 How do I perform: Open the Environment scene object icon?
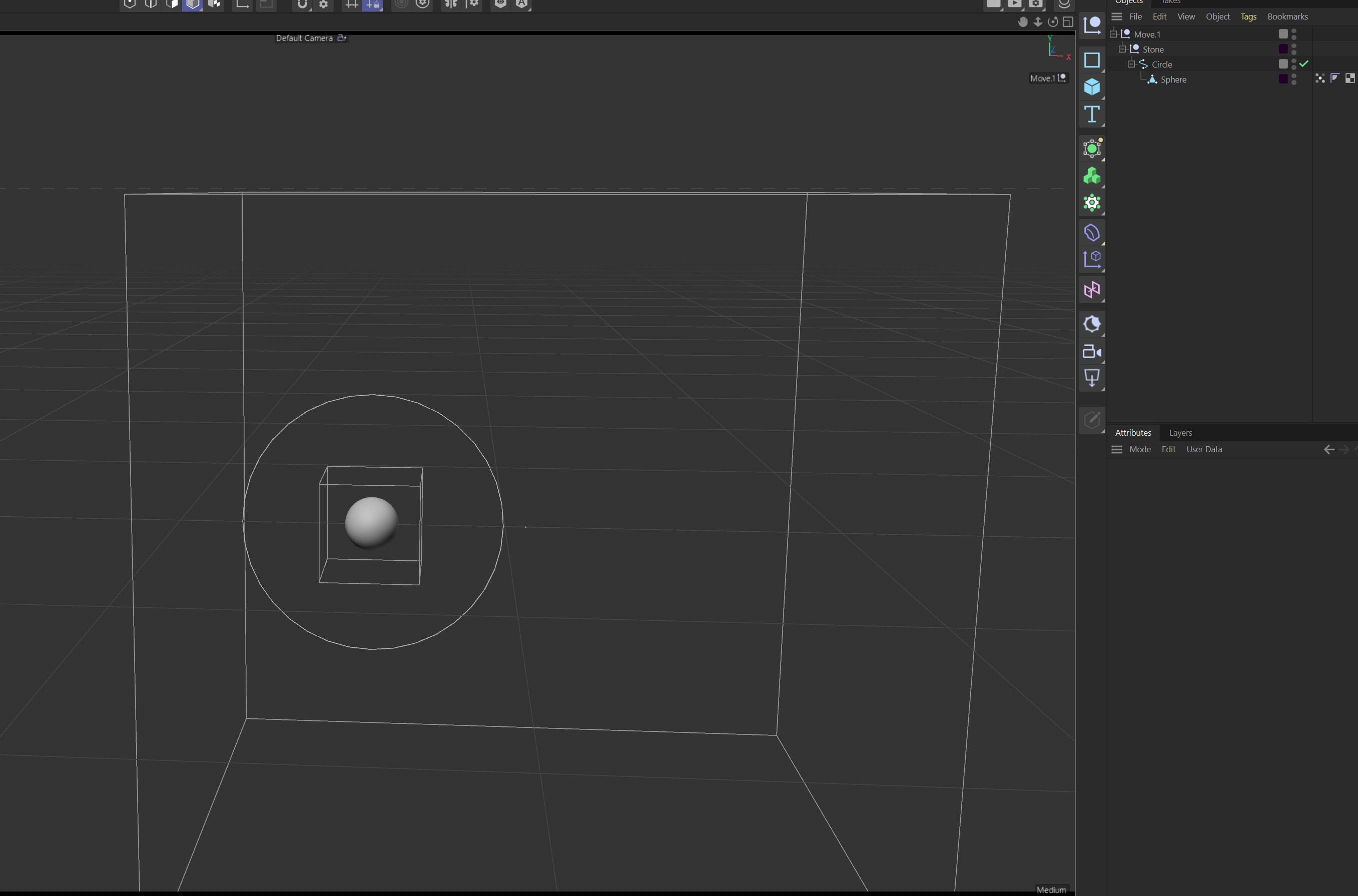coord(1092,324)
